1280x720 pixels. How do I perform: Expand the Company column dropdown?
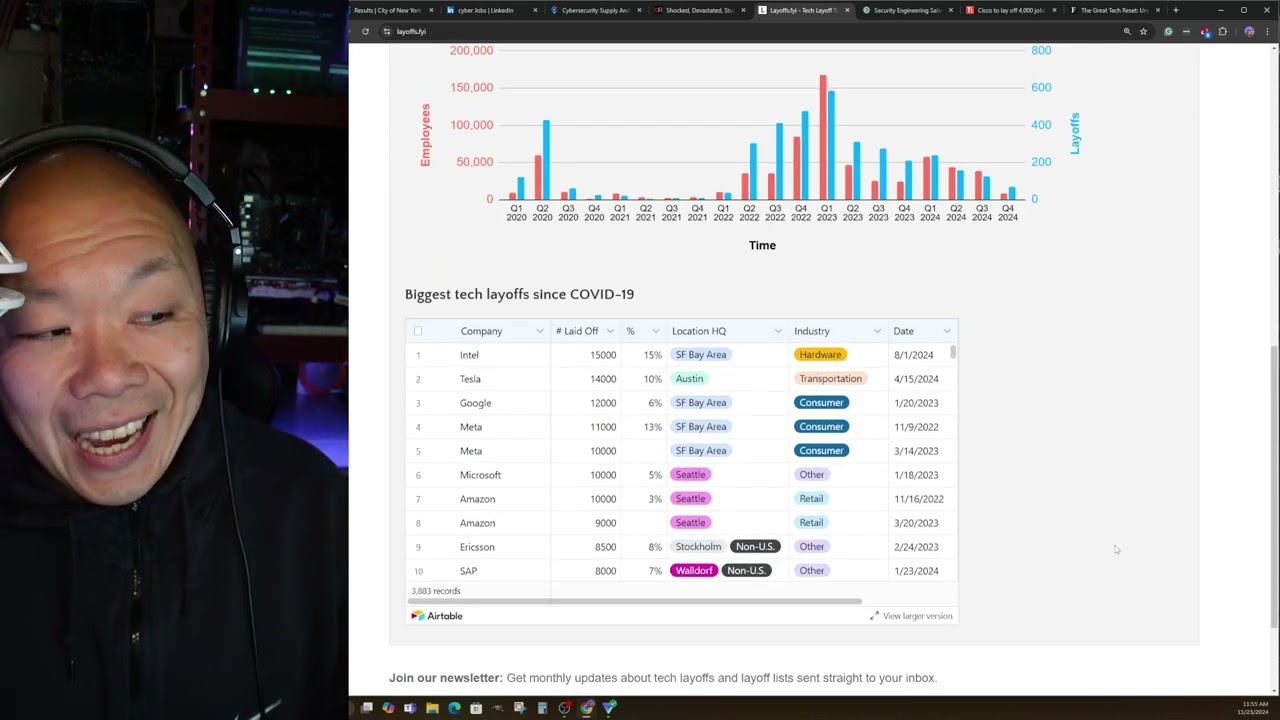point(540,331)
